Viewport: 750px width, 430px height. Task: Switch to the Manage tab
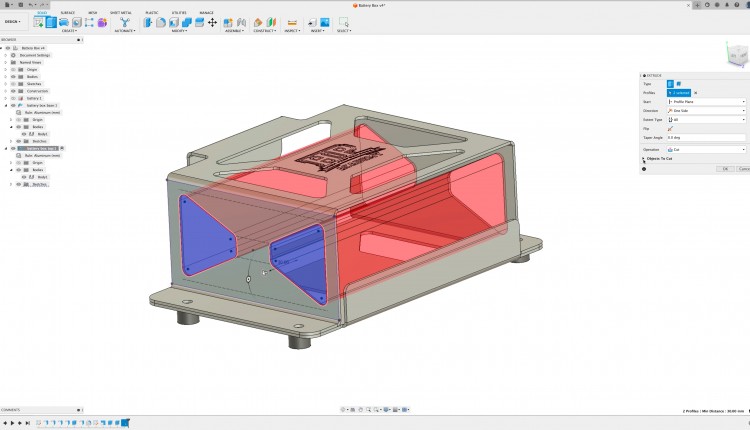point(207,13)
